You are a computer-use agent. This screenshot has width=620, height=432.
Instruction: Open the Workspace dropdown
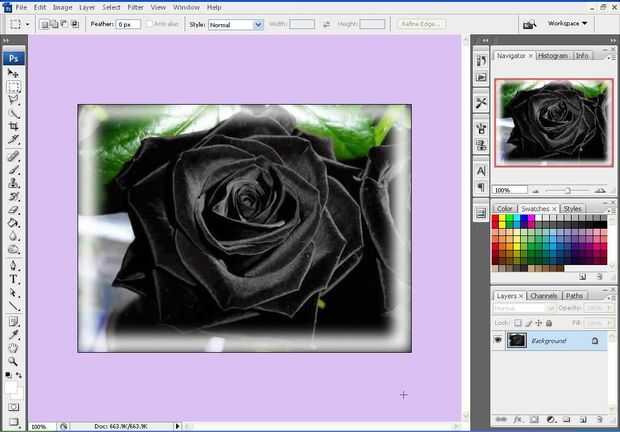(568, 23)
